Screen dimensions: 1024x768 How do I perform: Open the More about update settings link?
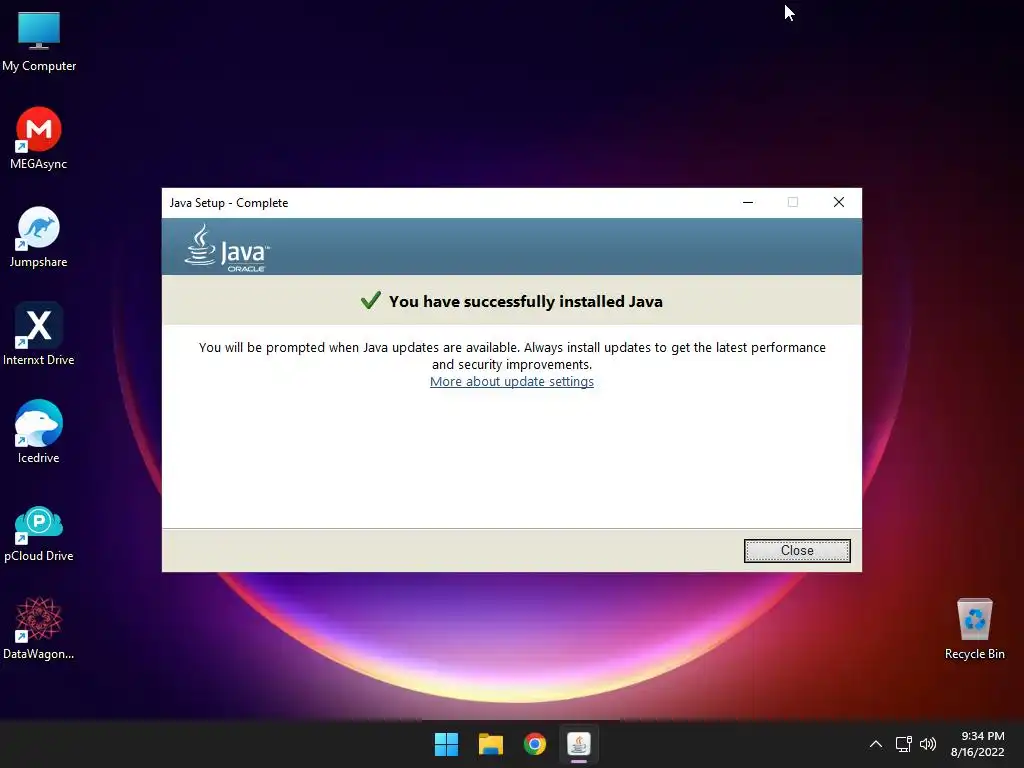pyautogui.click(x=511, y=381)
